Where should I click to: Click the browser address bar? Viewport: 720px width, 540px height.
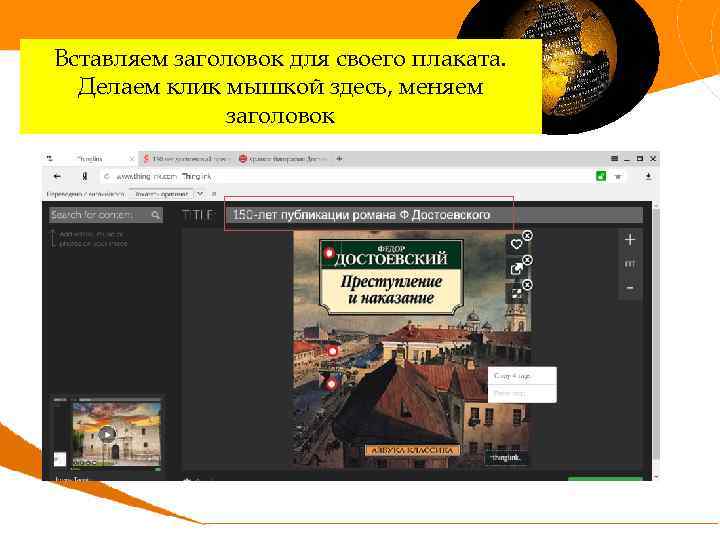(345, 176)
